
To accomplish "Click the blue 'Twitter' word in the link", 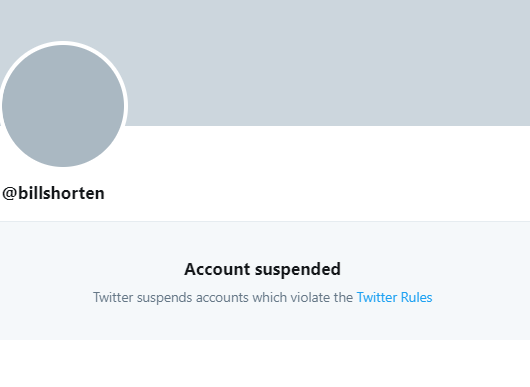I will 377,297.
